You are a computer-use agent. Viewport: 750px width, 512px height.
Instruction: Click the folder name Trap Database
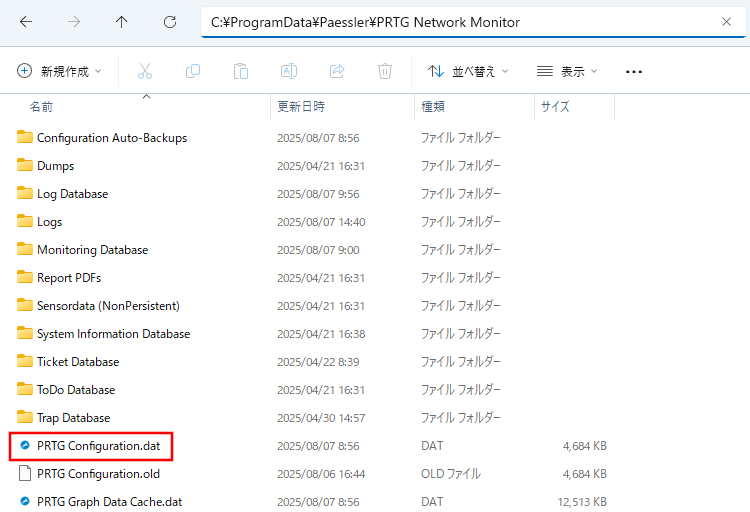tap(74, 418)
